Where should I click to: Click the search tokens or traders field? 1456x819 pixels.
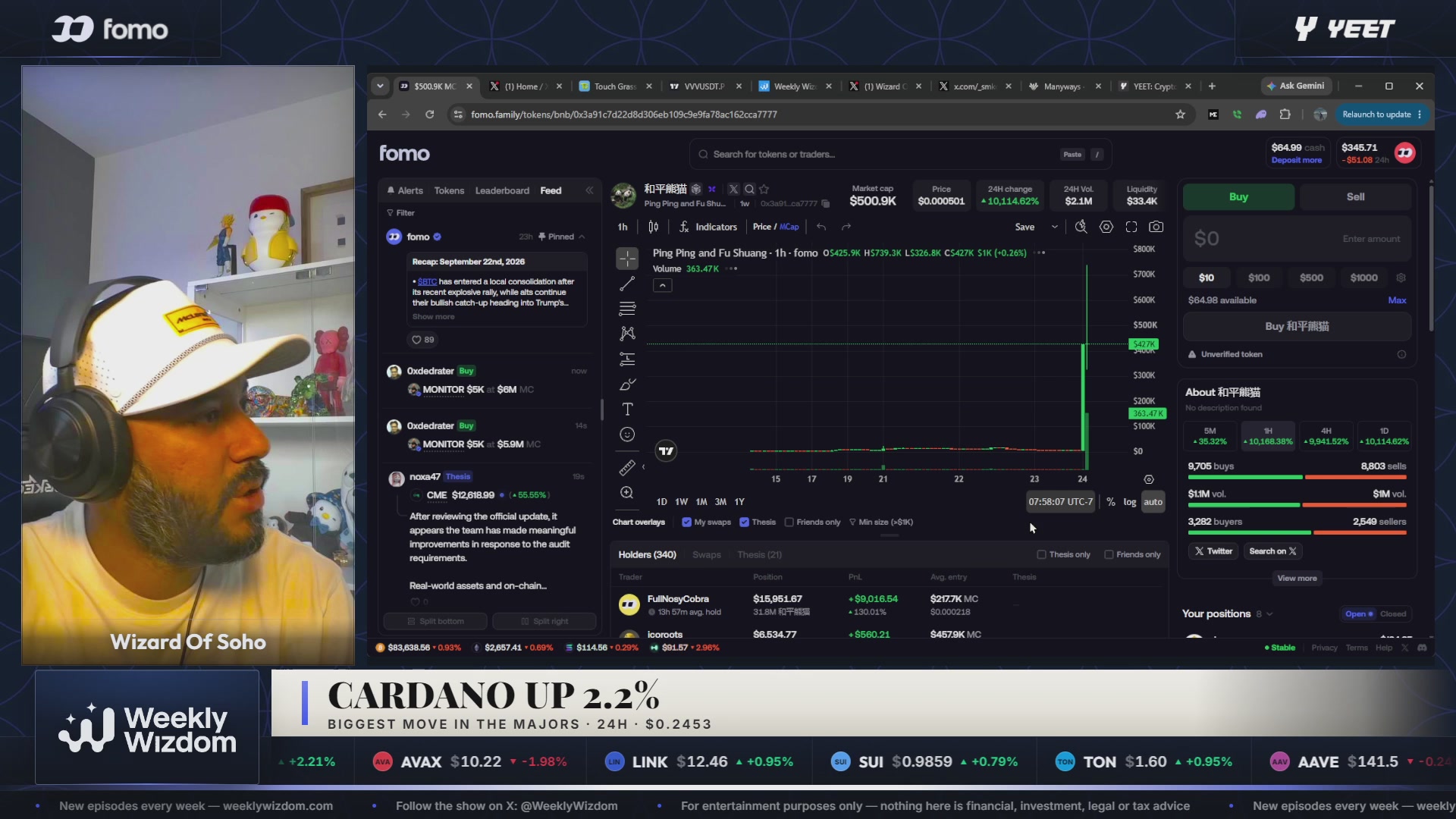pos(899,154)
